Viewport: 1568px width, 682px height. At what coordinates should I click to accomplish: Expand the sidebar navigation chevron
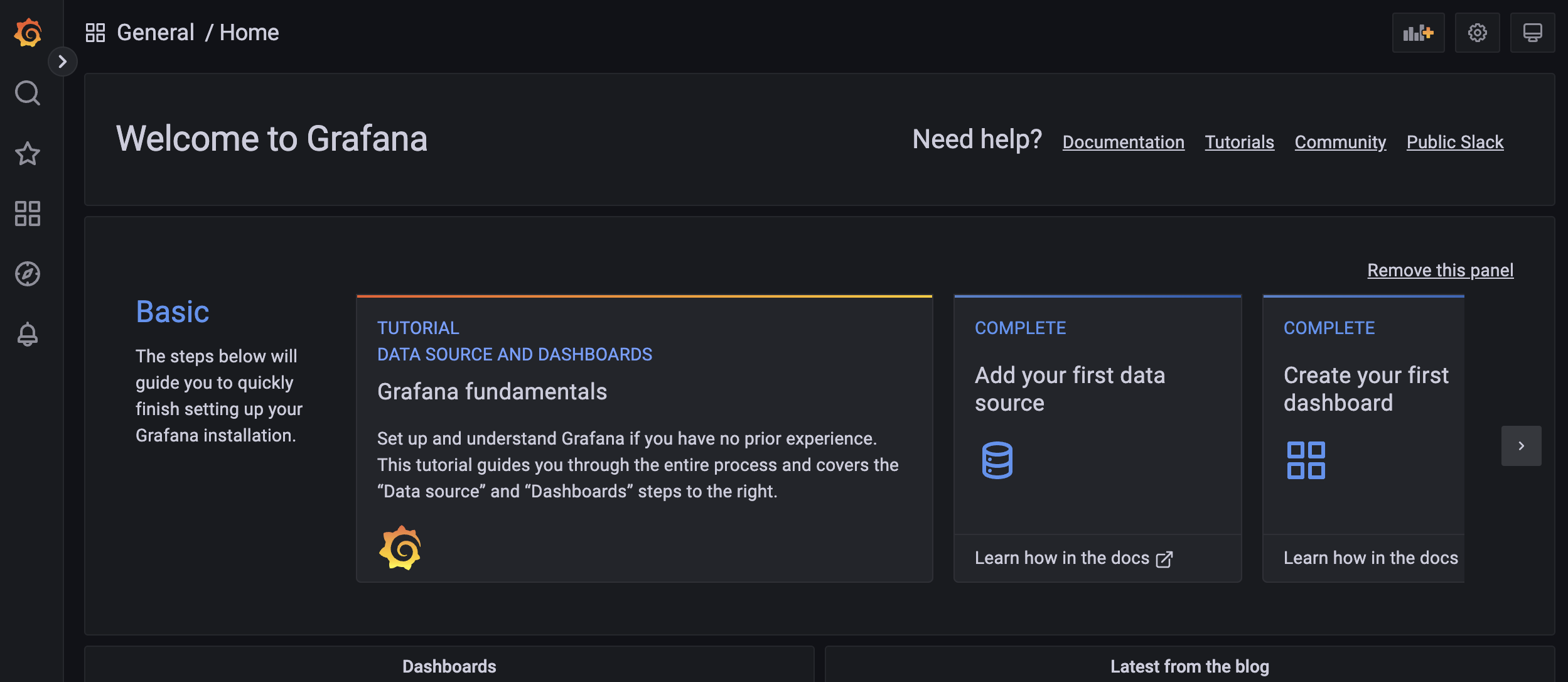[x=63, y=62]
